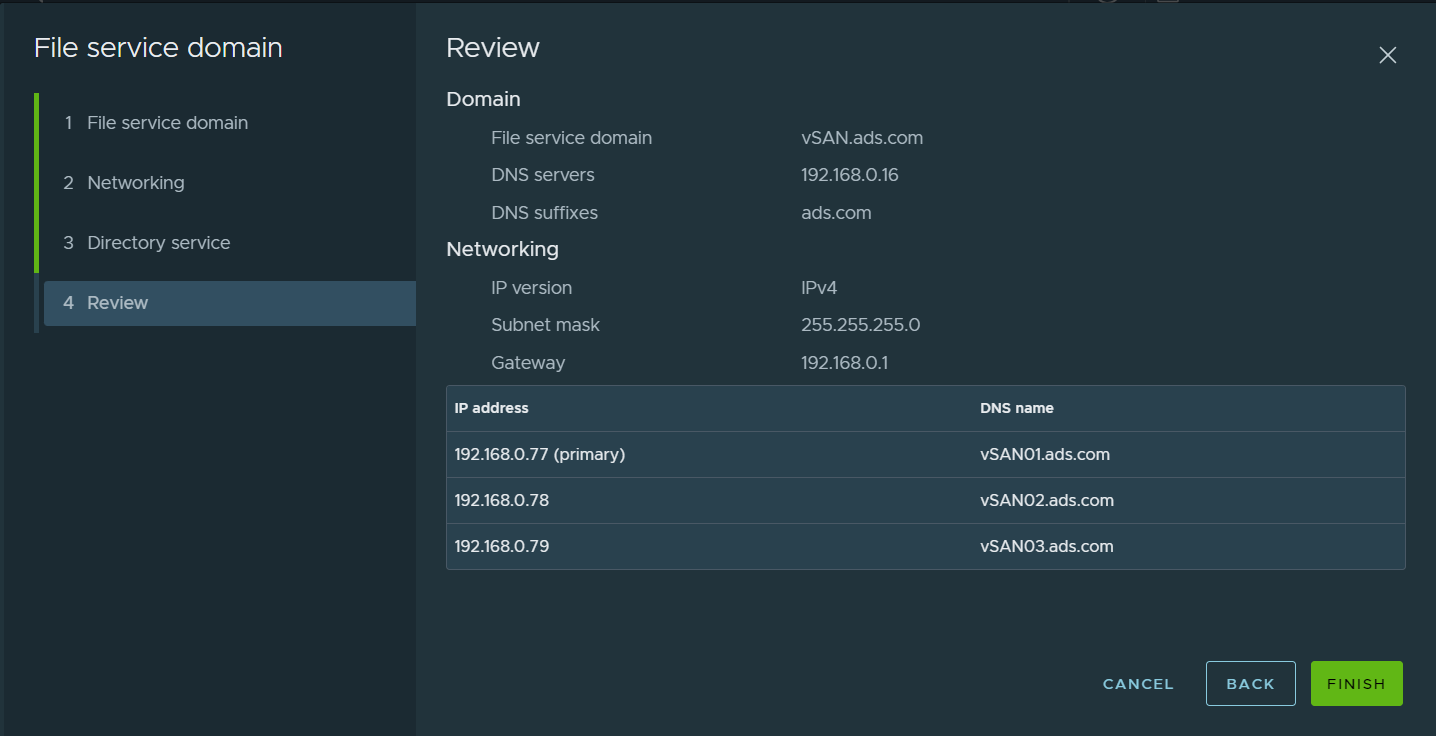The height and width of the screenshot is (736, 1436).
Task: Click the Subnet mask label
Action: (546, 325)
